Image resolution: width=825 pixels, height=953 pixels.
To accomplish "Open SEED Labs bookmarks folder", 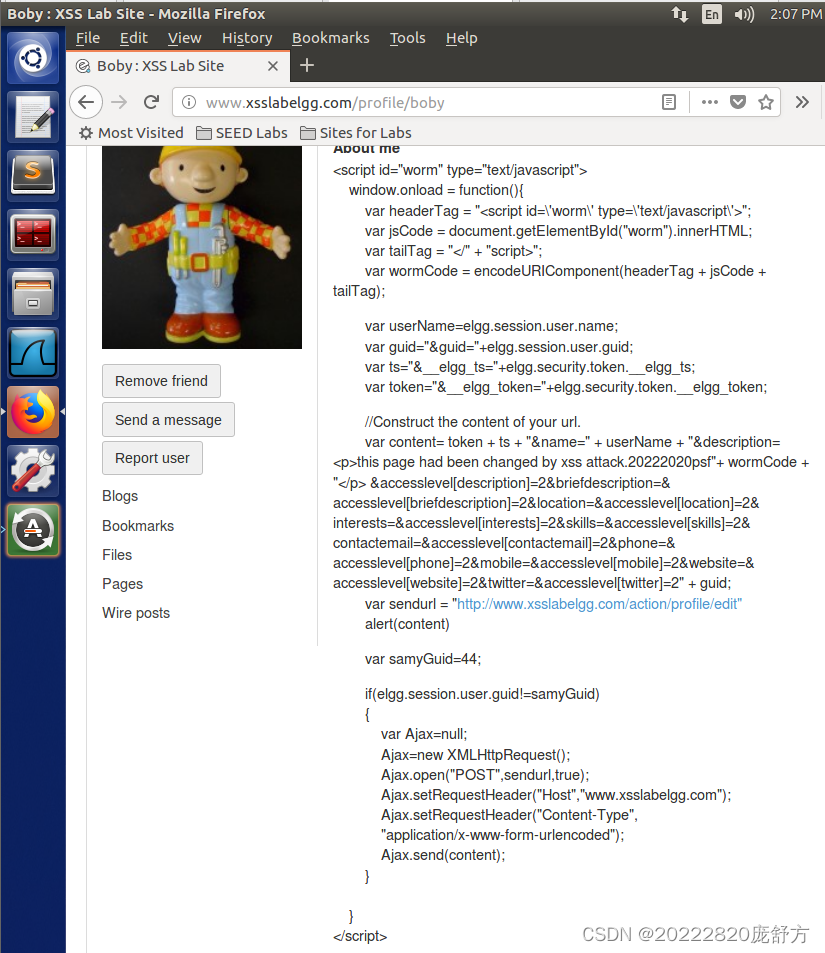I will [242, 133].
